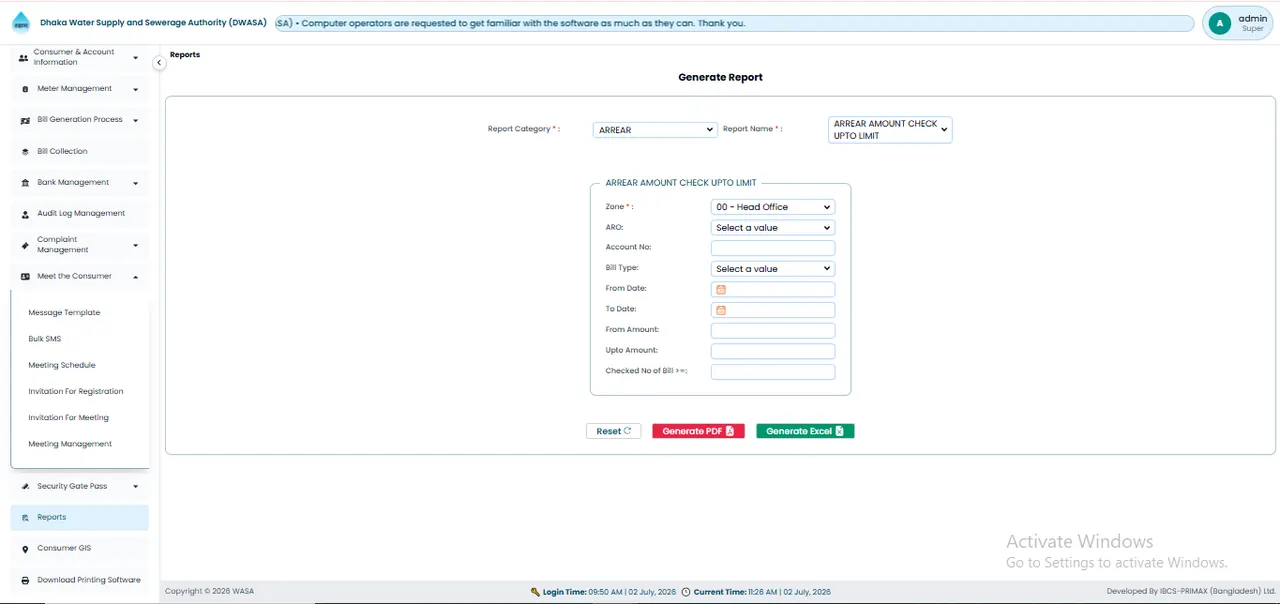1280x604 pixels.
Task: Open Invitation For Registration submenu item
Action: coord(76,391)
